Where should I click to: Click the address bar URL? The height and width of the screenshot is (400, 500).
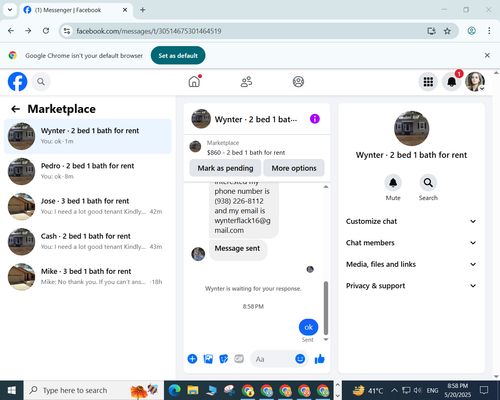click(x=149, y=31)
